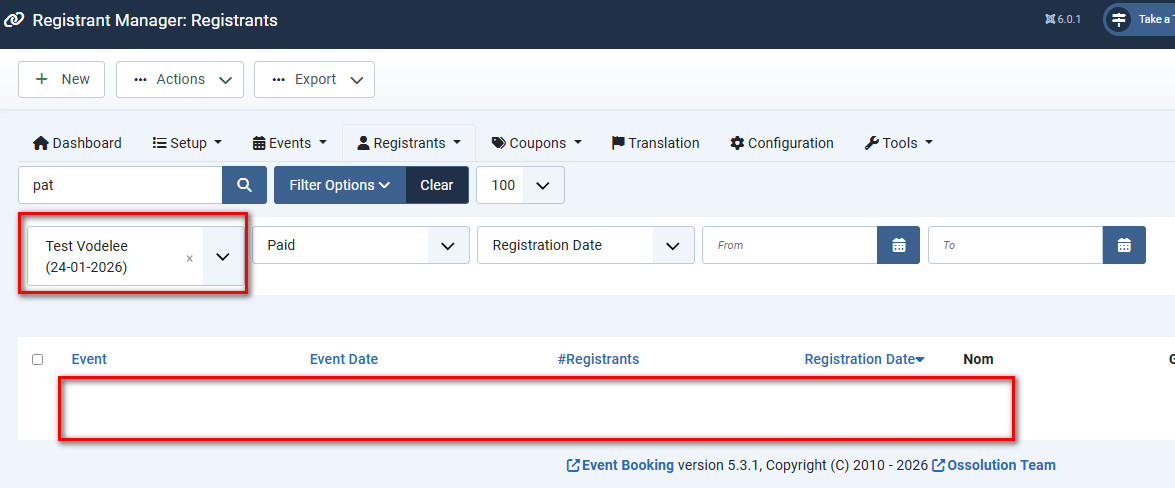Screen dimensions: 1175x488
Task: Click the magnifying glass search button
Action: 244,185
